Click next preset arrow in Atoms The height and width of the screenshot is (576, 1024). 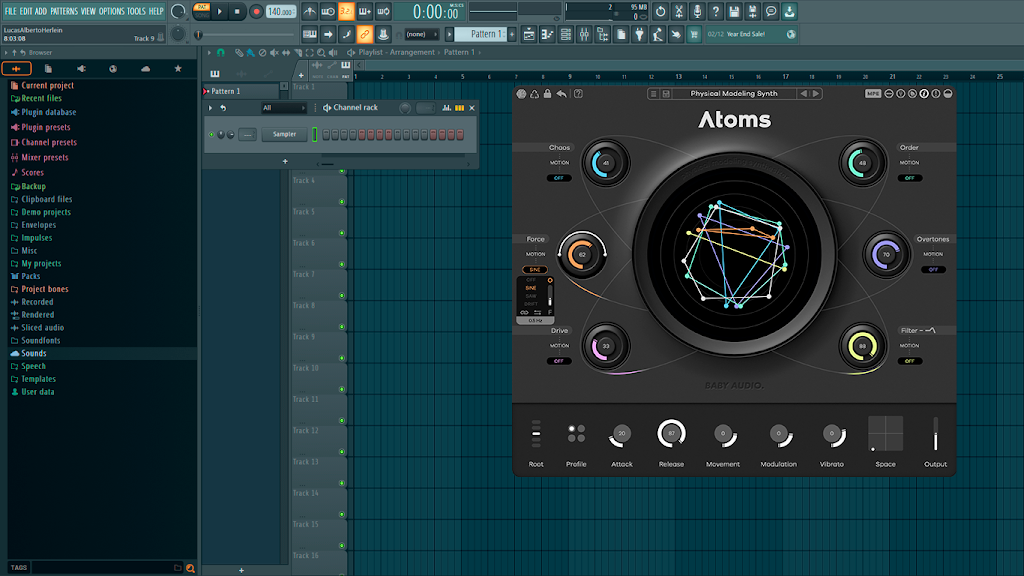[x=816, y=93]
